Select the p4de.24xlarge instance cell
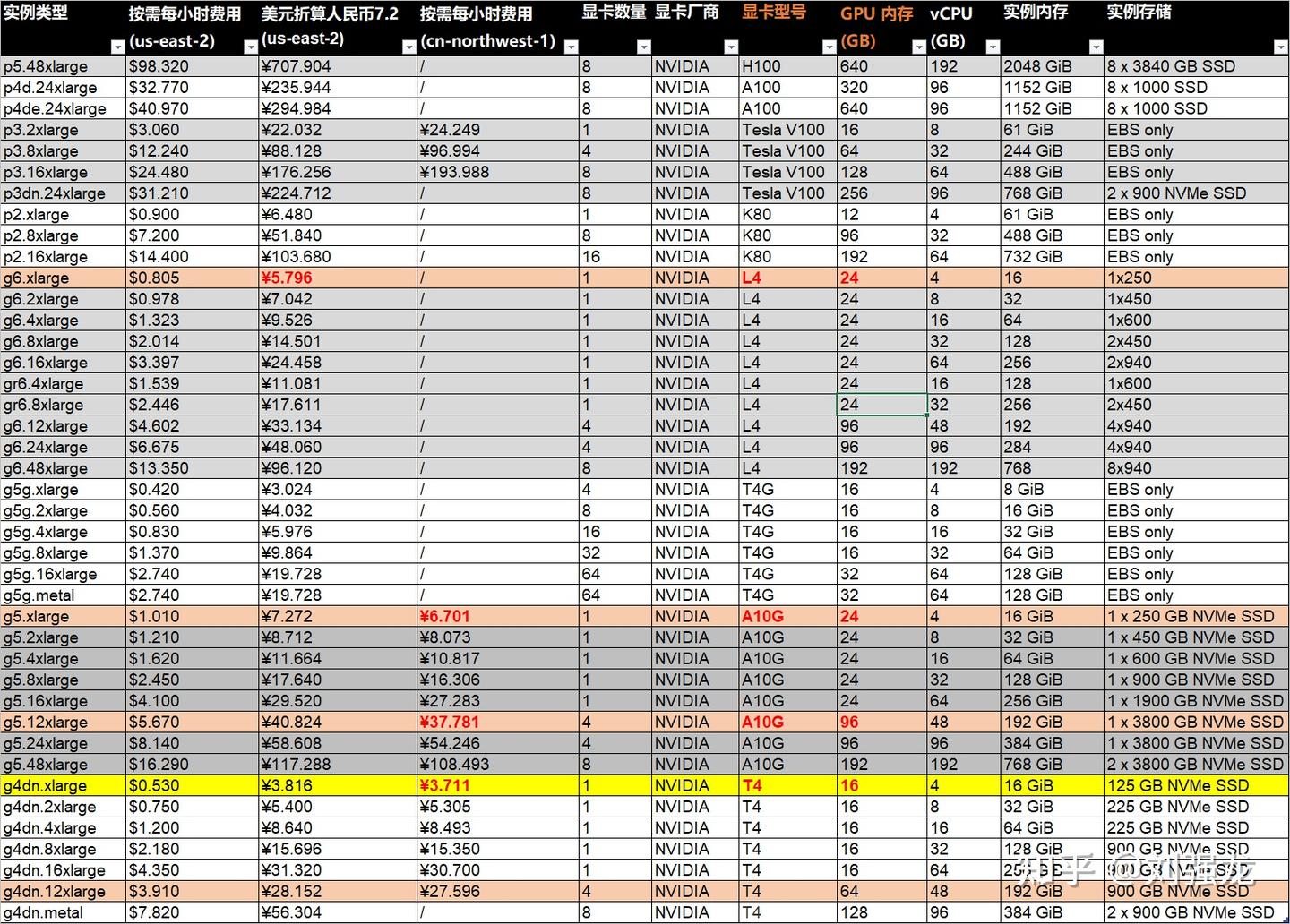This screenshot has height=924, width=1290. [x=64, y=108]
